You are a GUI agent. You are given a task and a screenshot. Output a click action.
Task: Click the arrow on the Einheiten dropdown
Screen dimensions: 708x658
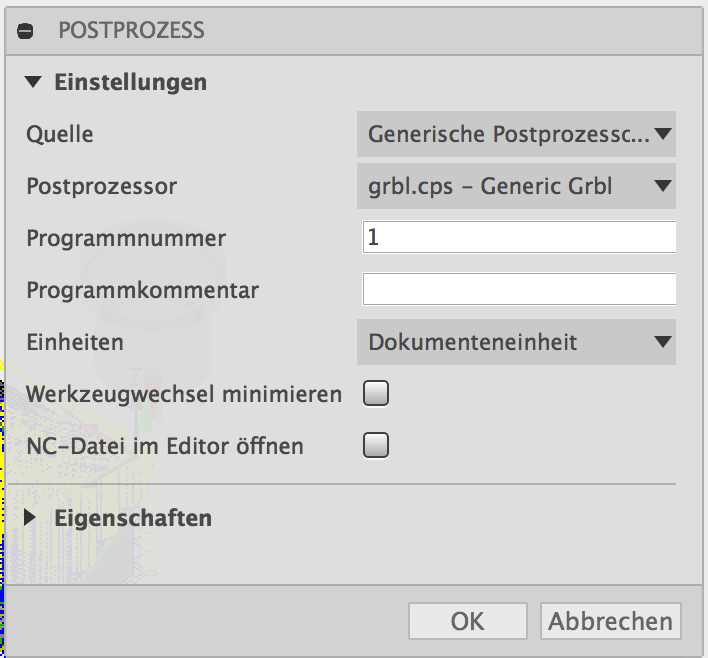point(662,342)
